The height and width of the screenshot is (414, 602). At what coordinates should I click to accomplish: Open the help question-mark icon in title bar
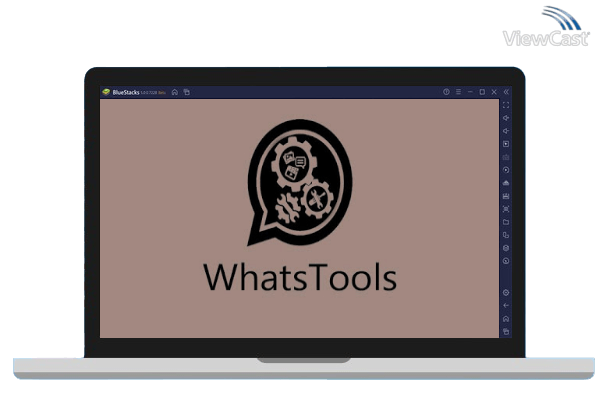pyautogui.click(x=446, y=92)
